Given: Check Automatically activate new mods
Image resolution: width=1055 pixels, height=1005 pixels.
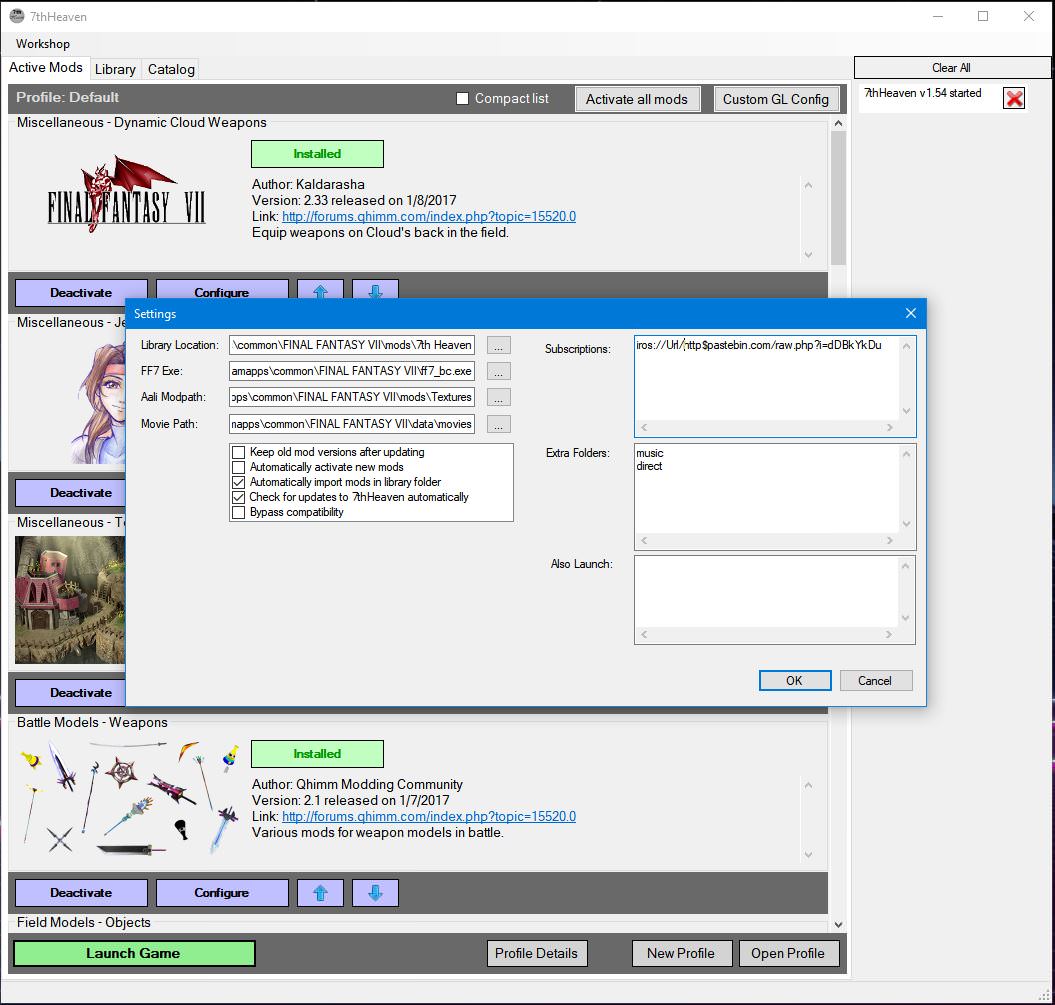Looking at the screenshot, I should (238, 467).
